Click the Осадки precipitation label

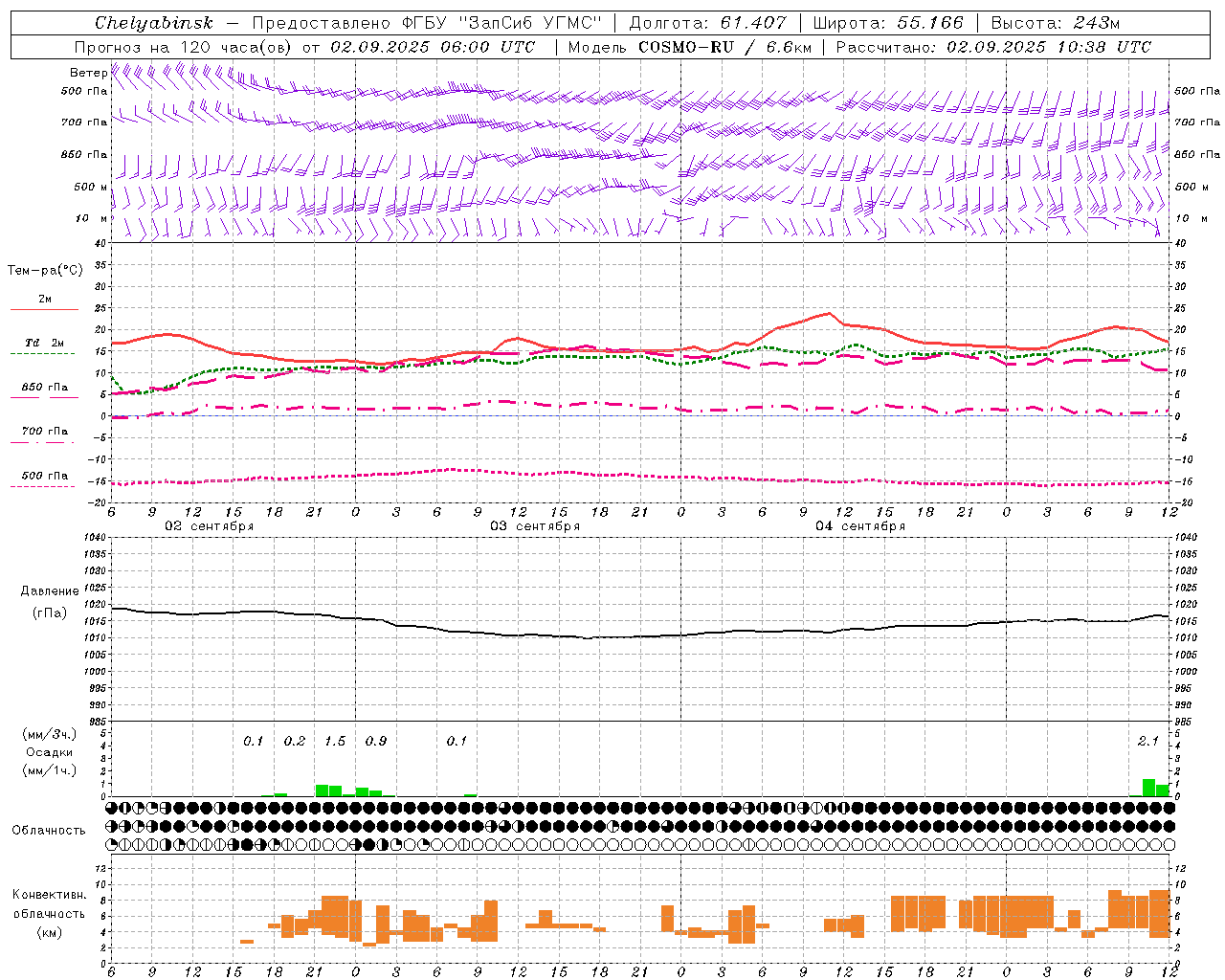click(50, 752)
